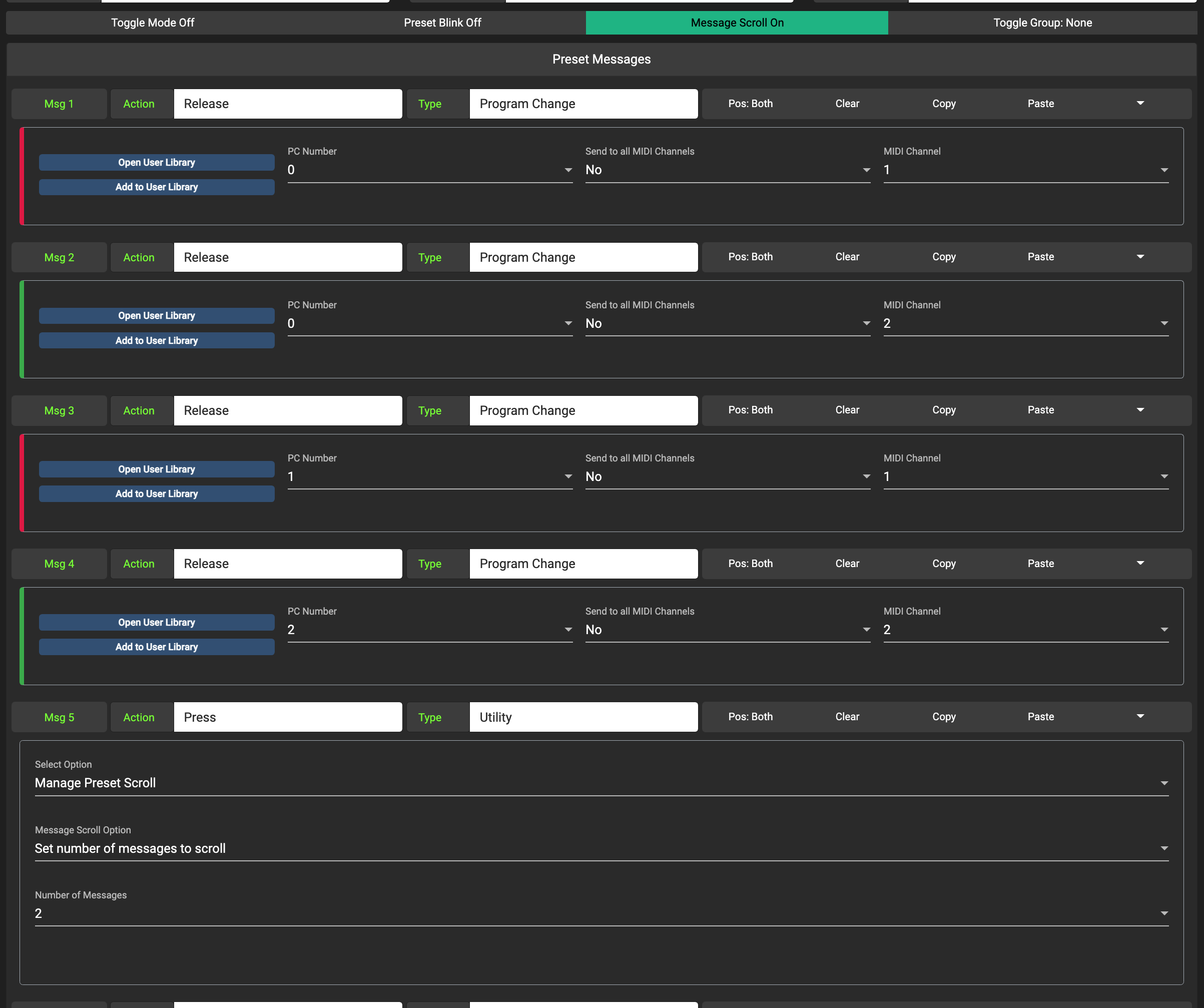Open the Msg 2 options arrow after Paste

coord(1140,257)
